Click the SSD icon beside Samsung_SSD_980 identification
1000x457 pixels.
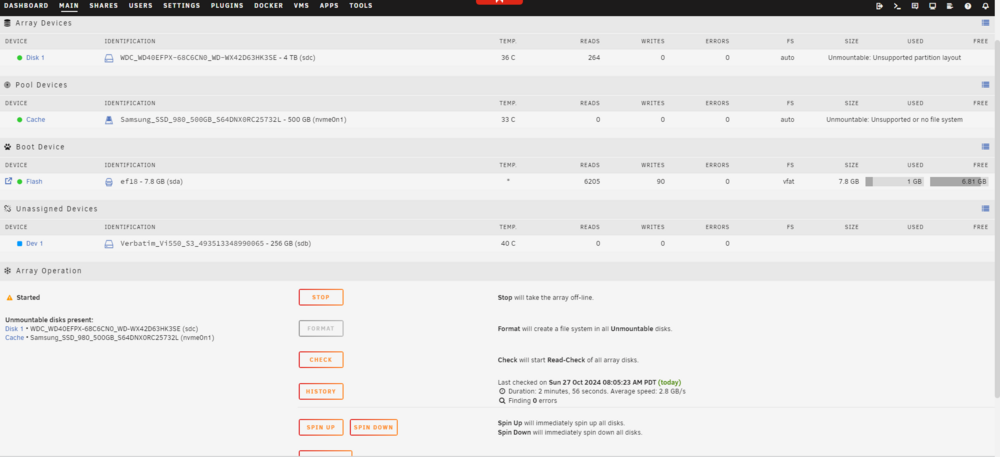[108, 120]
